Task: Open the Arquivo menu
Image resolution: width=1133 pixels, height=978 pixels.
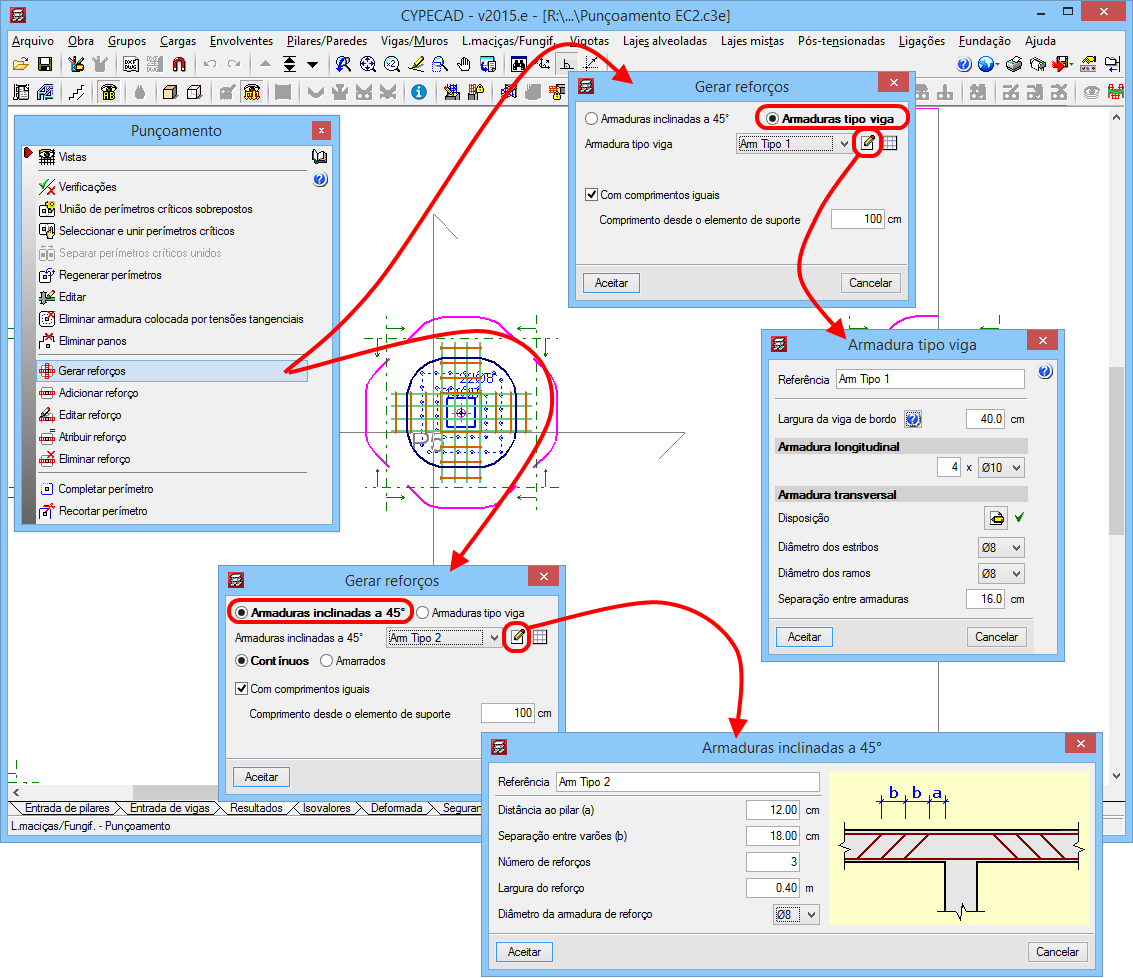Action: 33,40
